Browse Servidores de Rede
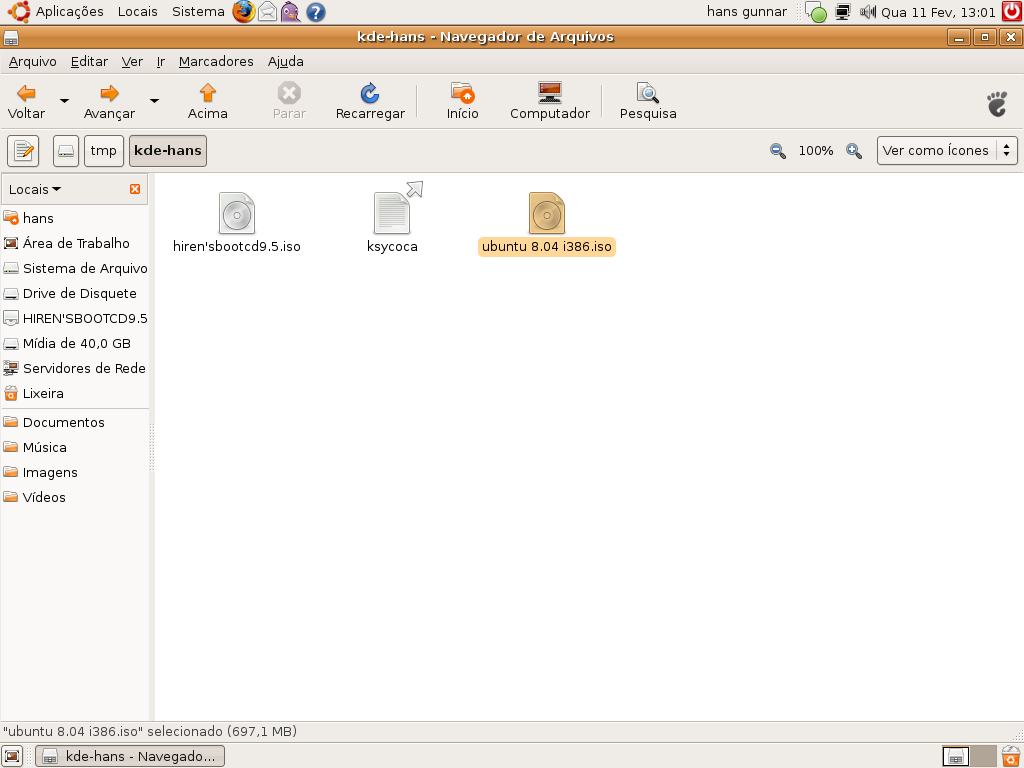 74,368
